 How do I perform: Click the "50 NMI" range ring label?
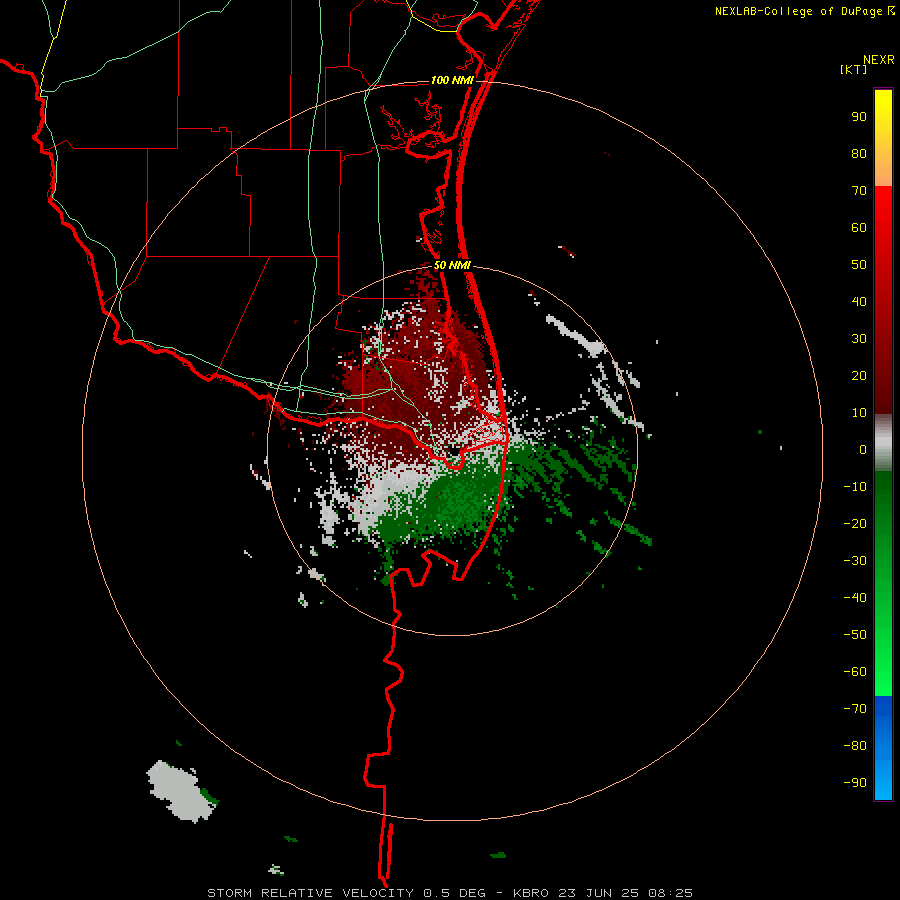pyautogui.click(x=452, y=265)
